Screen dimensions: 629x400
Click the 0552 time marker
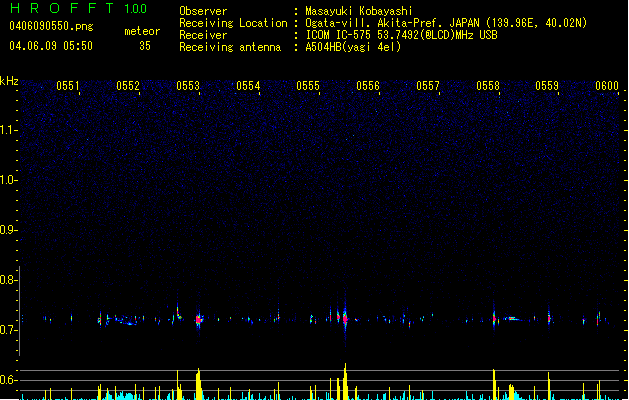pyautogui.click(x=128, y=85)
